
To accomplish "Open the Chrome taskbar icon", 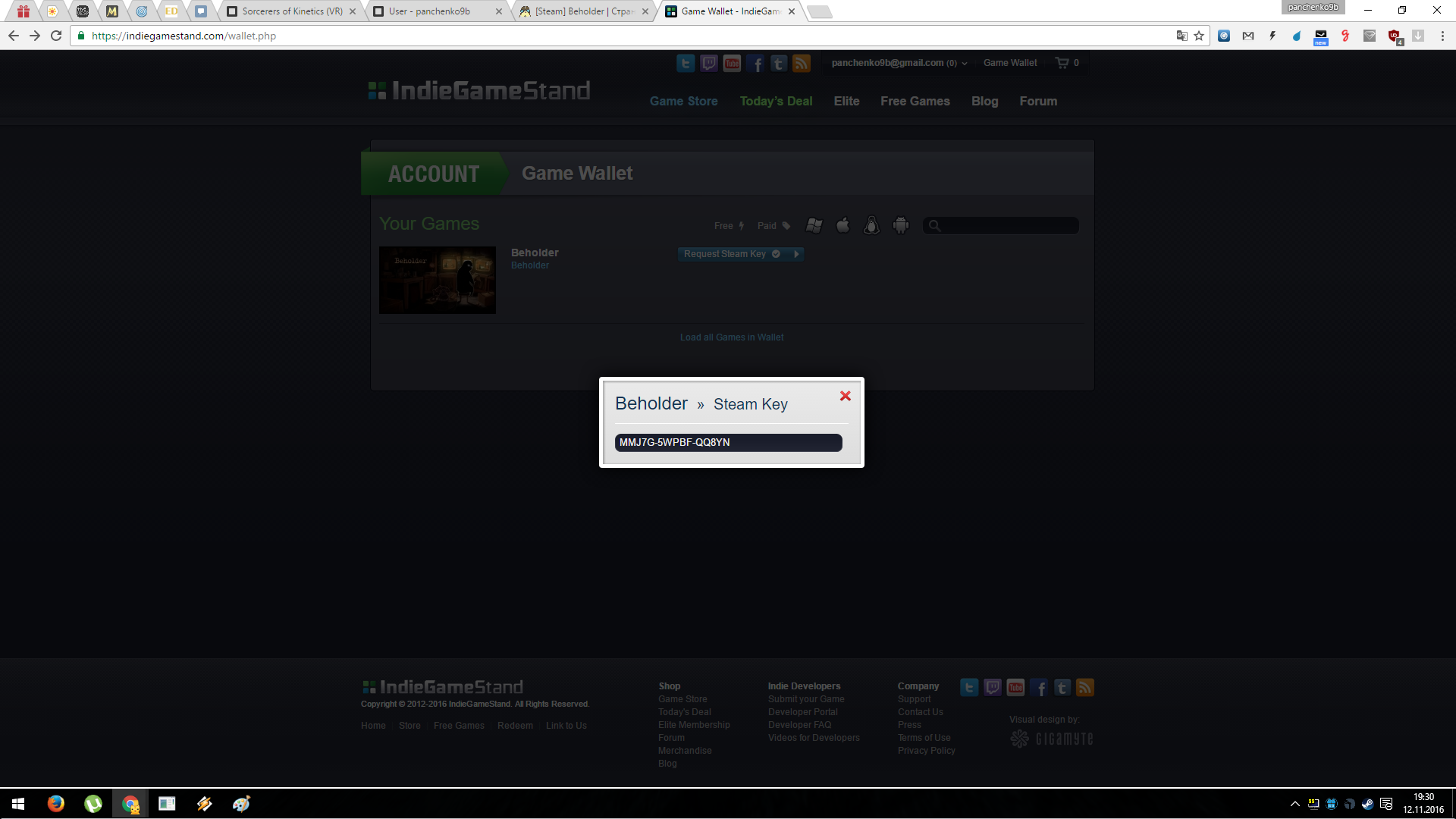I will [130, 804].
